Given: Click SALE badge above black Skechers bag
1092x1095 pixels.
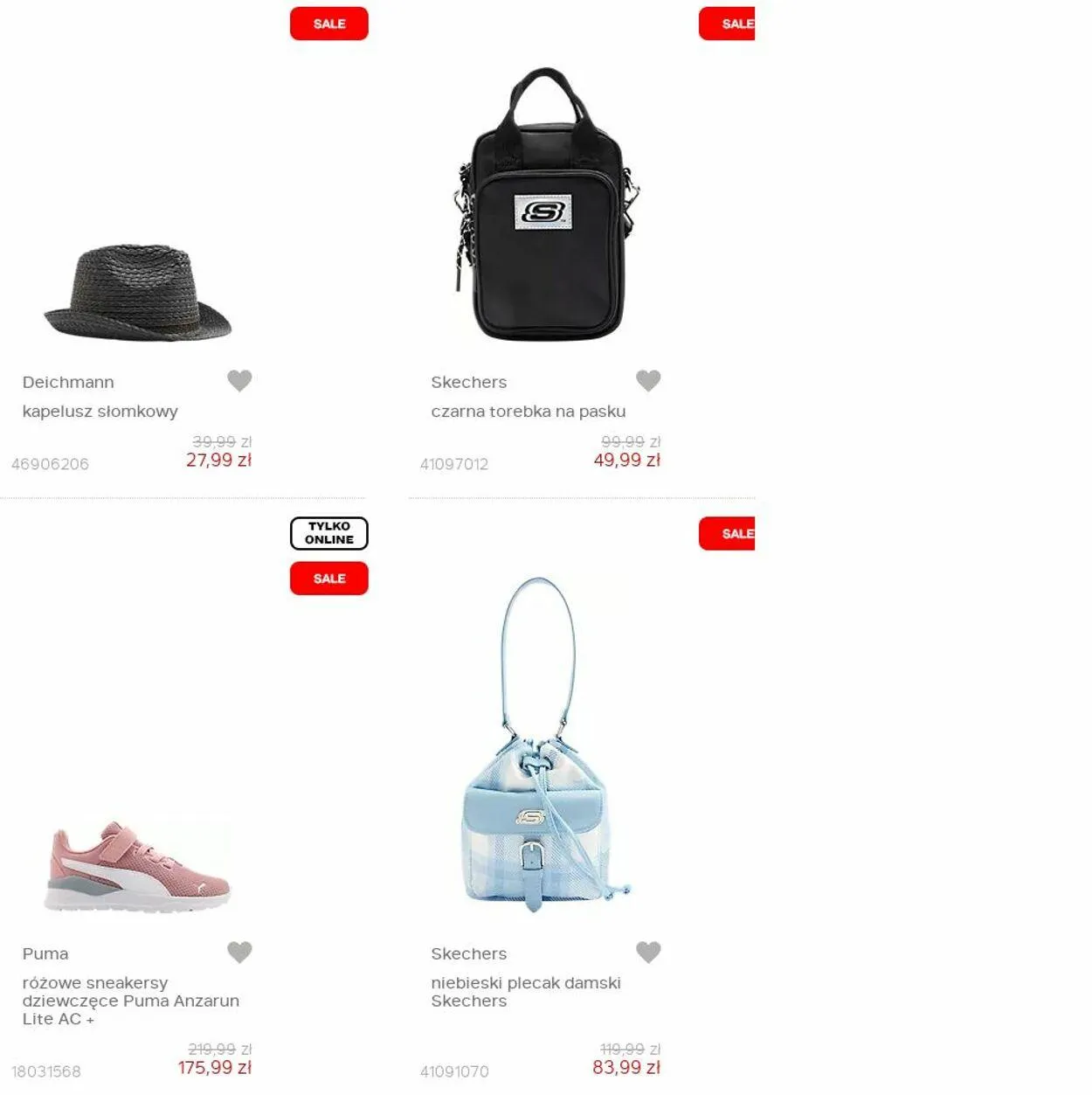Looking at the screenshot, I should 727,24.
